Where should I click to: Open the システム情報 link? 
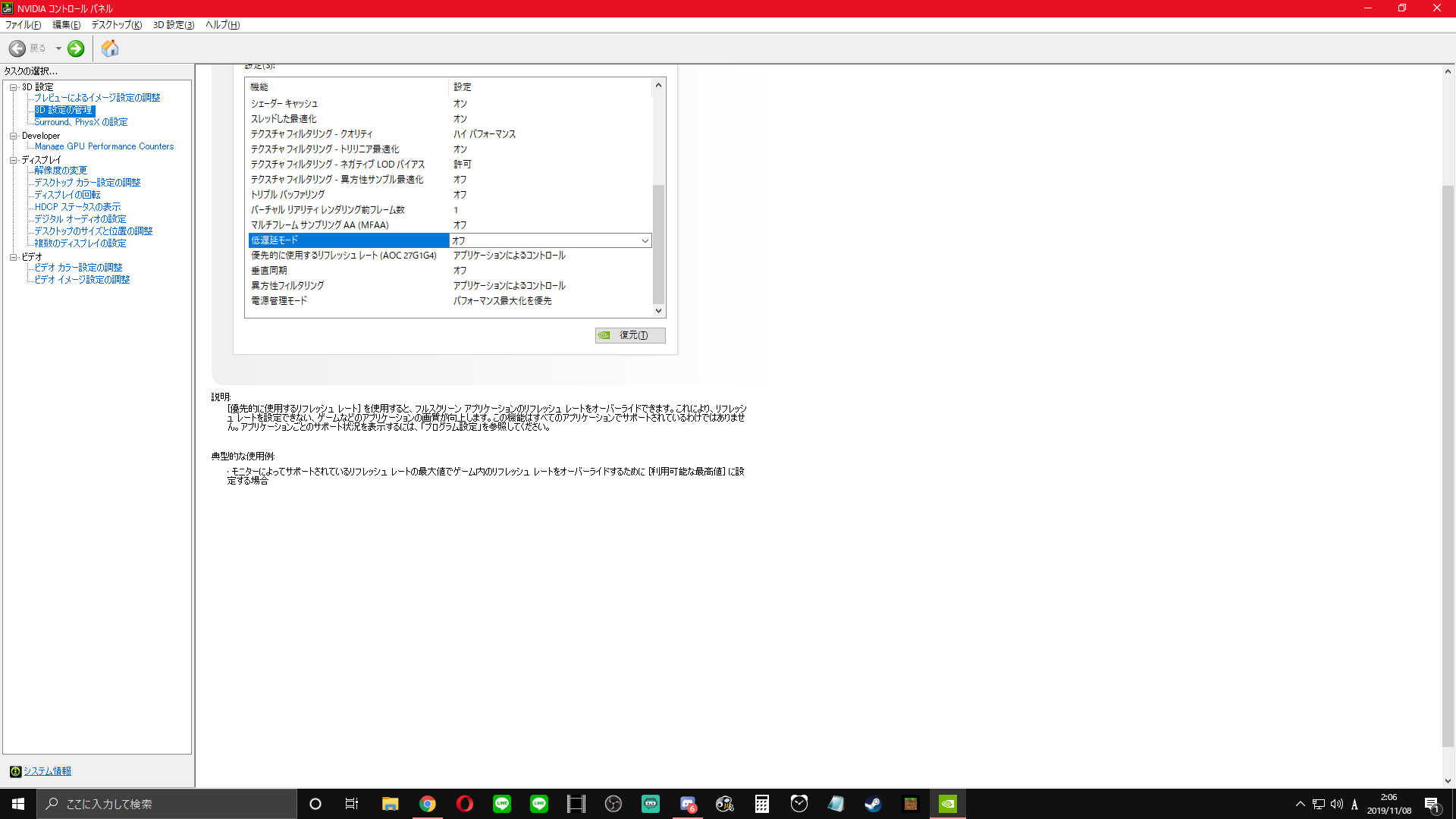[47, 771]
